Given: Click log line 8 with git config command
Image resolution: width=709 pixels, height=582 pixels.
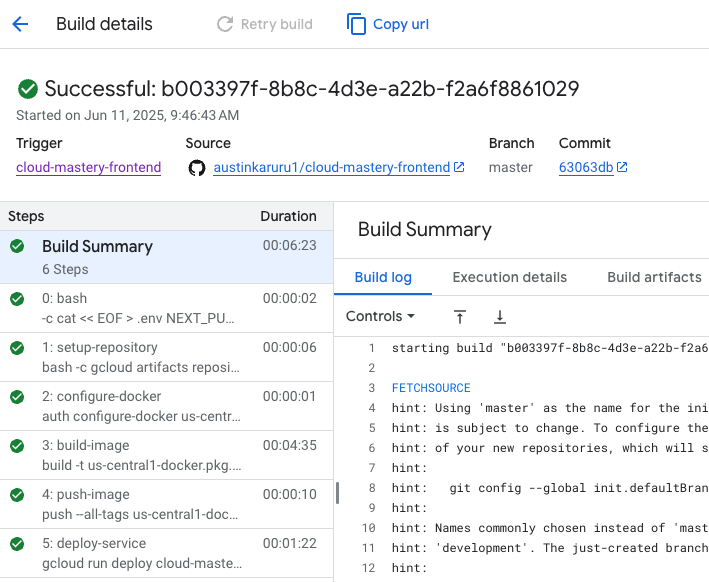Looking at the screenshot, I should pyautogui.click(x=549, y=488).
